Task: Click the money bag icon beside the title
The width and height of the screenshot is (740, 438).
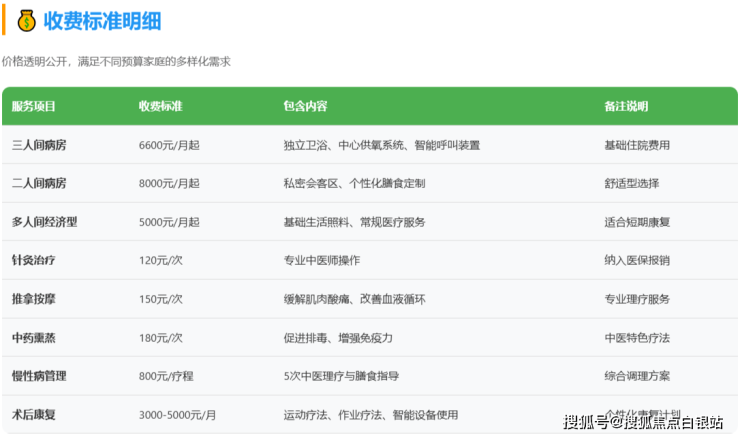Action: point(26,21)
